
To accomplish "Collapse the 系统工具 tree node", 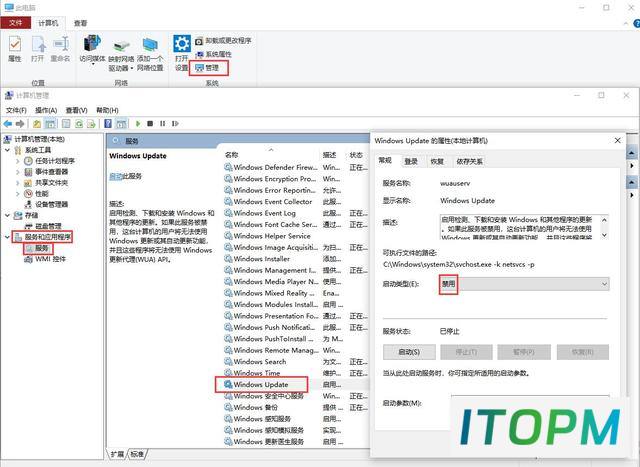I will point(7,150).
